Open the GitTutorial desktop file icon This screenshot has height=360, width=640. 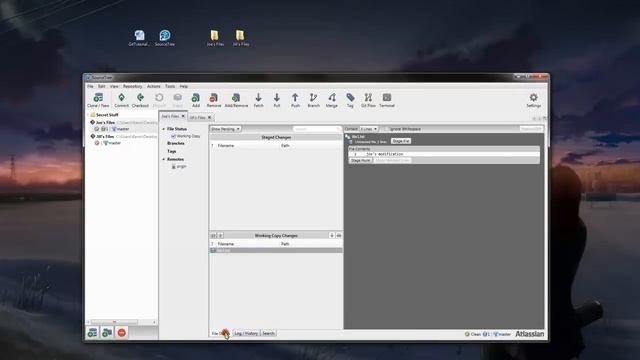139,38
